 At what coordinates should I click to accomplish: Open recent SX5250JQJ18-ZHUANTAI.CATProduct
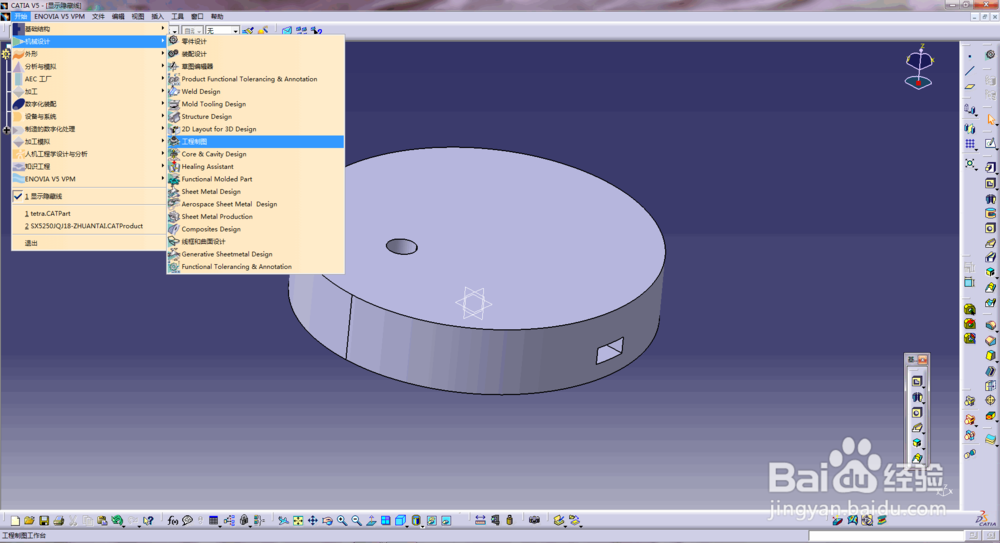click(x=89, y=227)
